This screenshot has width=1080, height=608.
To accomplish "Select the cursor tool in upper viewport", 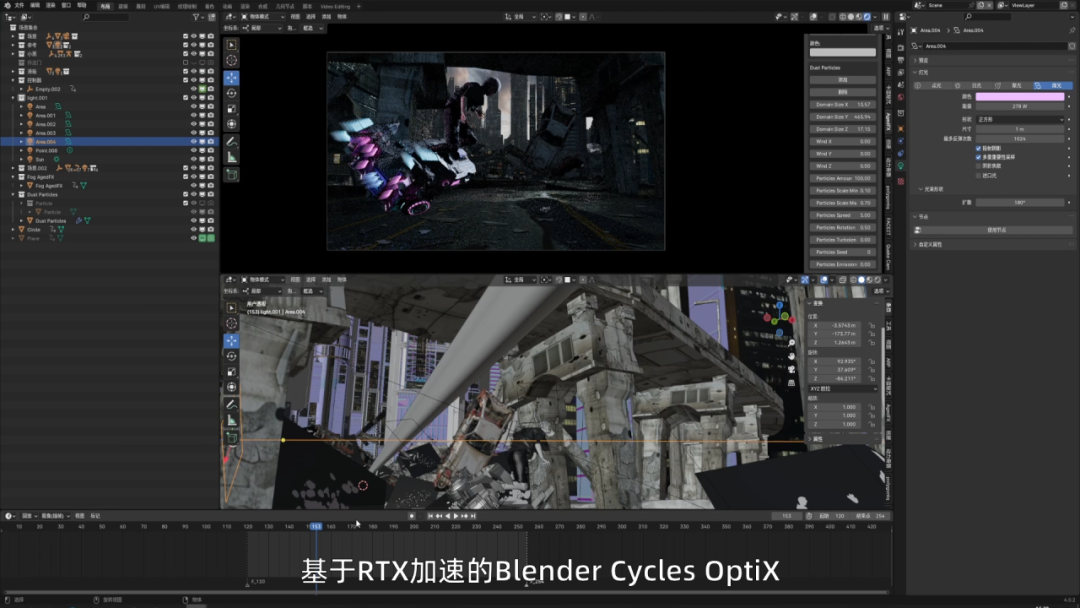I will click(231, 61).
